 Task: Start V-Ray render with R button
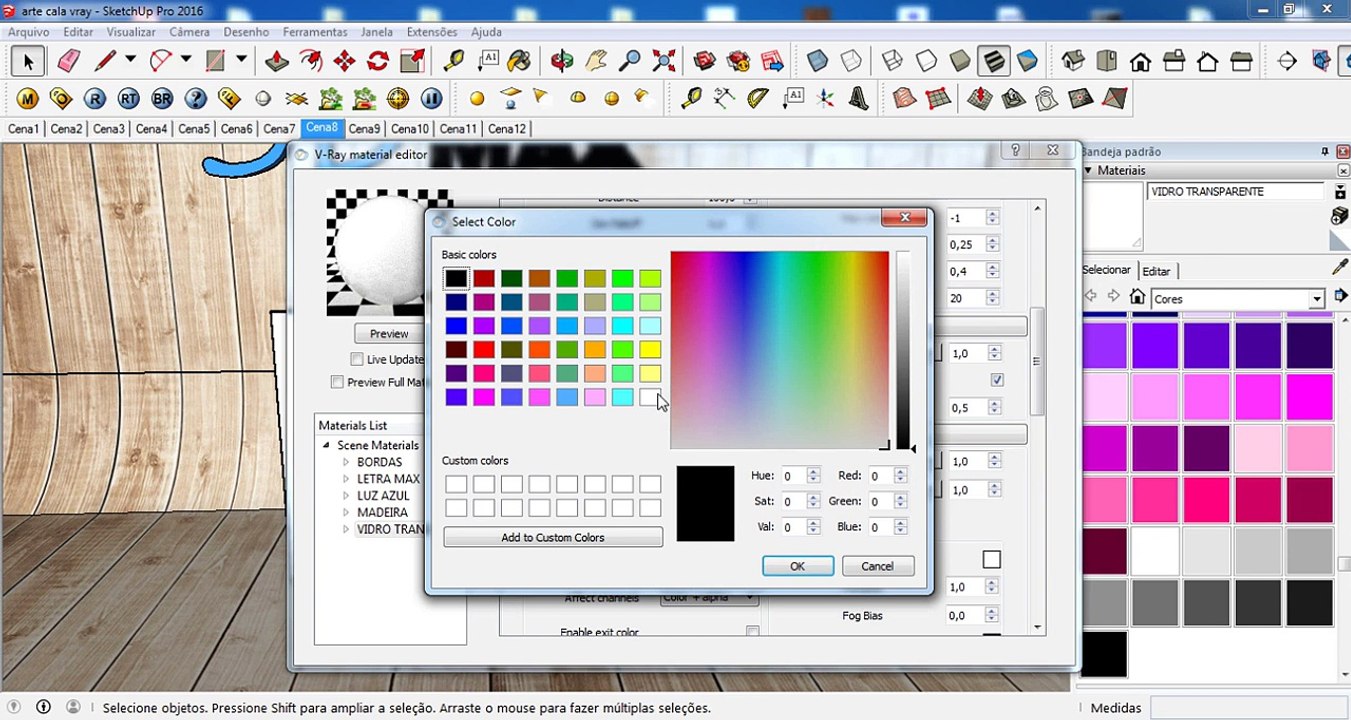pyautogui.click(x=95, y=99)
